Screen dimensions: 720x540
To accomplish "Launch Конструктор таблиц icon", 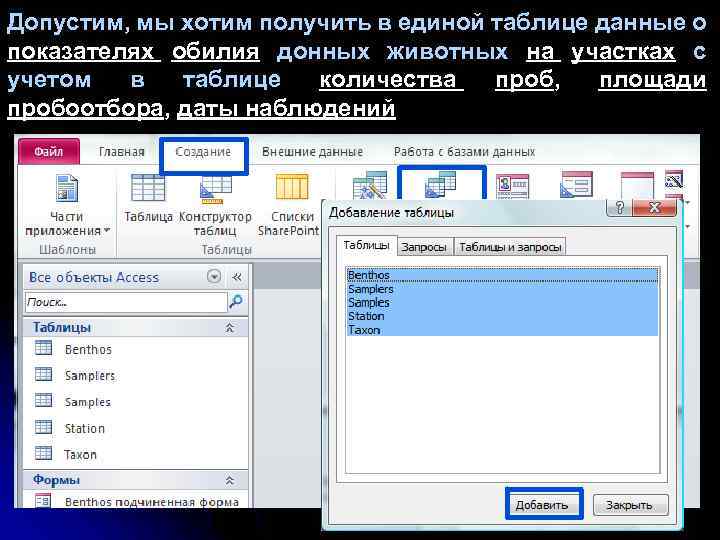I will 215,205.
